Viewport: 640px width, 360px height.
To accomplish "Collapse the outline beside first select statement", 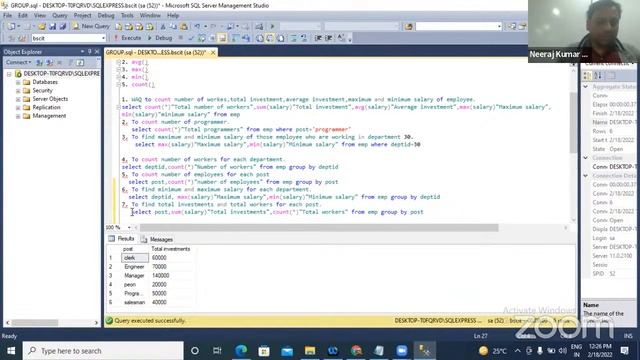I will coord(118,107).
